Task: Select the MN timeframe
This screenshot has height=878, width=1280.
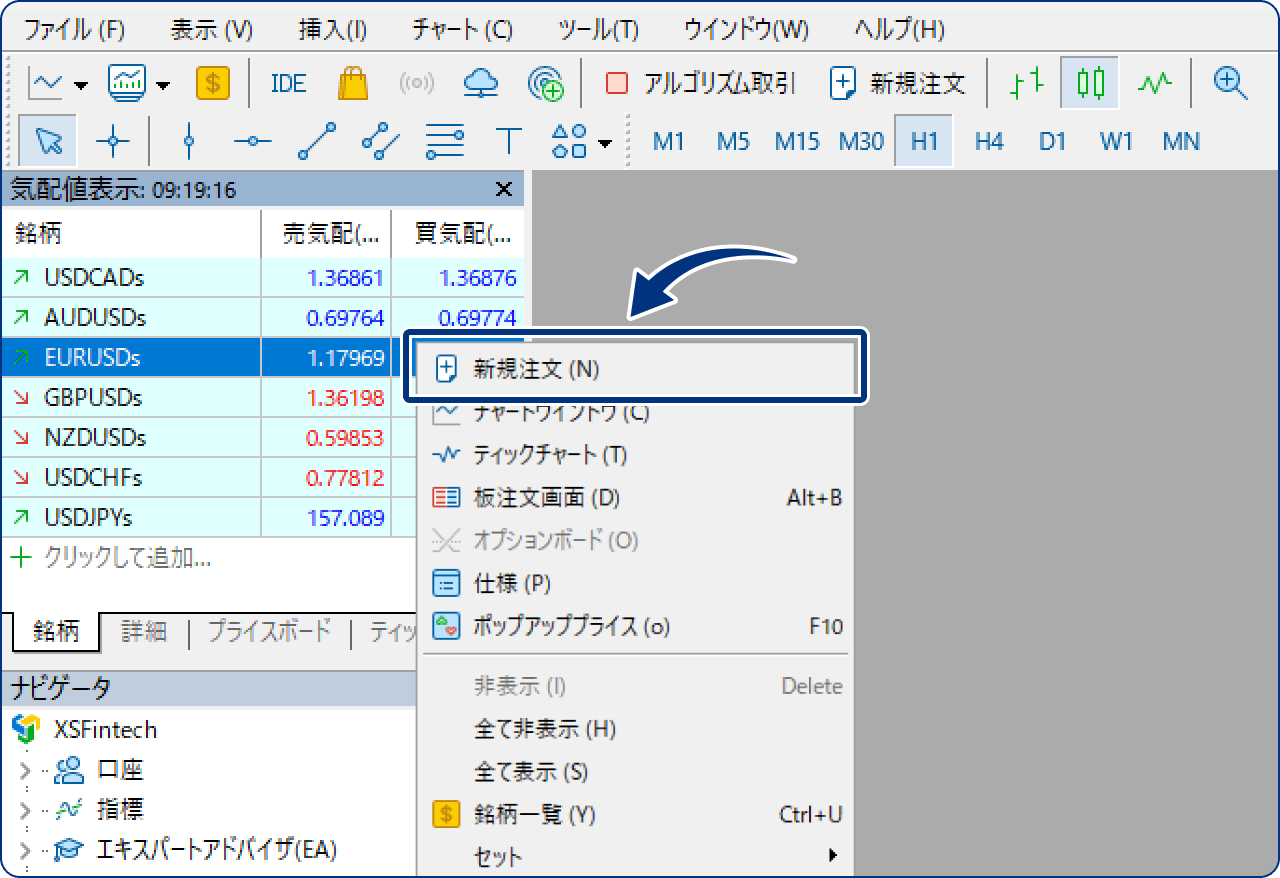Action: (x=1181, y=141)
